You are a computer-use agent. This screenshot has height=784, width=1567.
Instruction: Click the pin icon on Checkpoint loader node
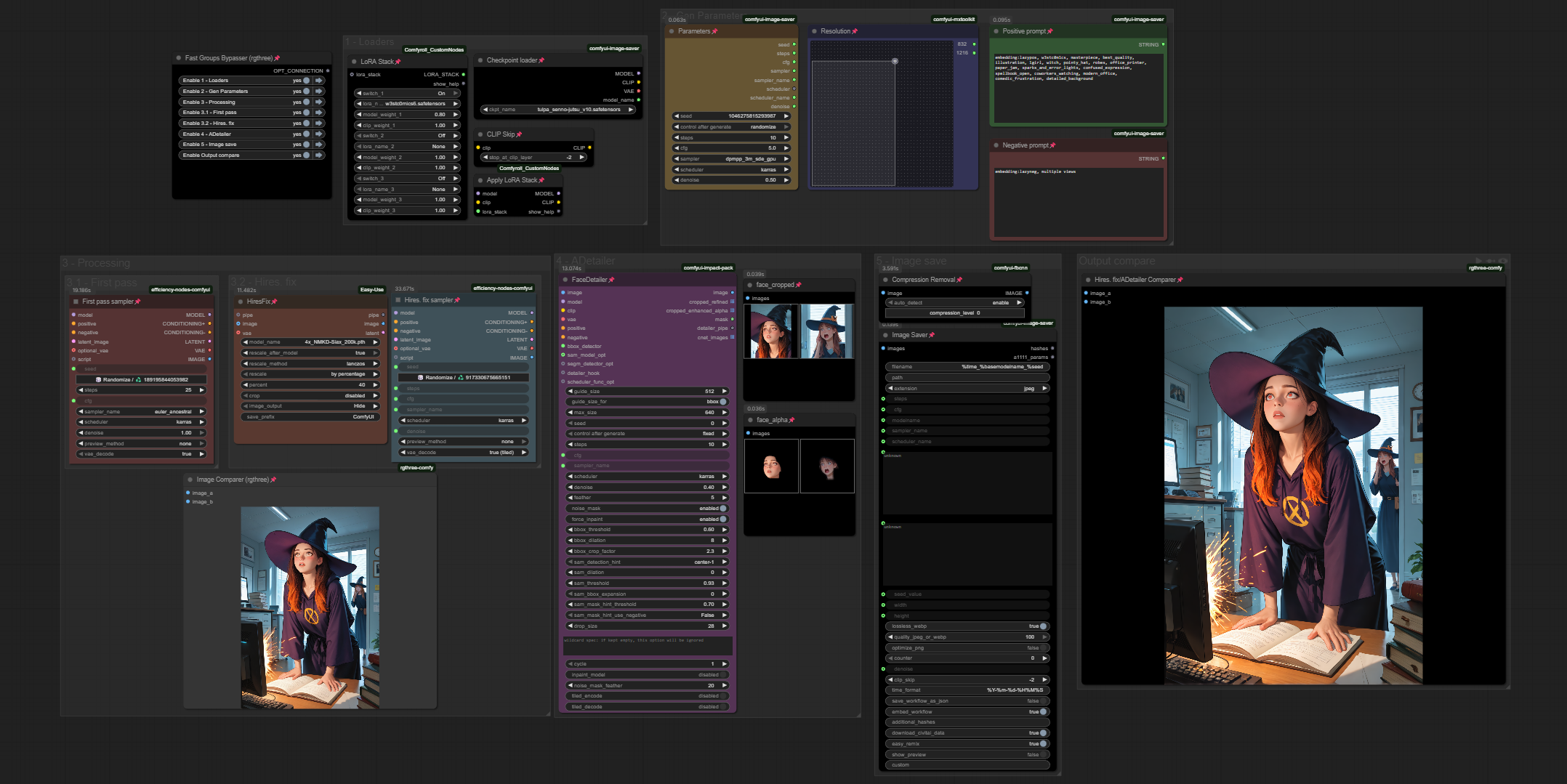[x=542, y=60]
